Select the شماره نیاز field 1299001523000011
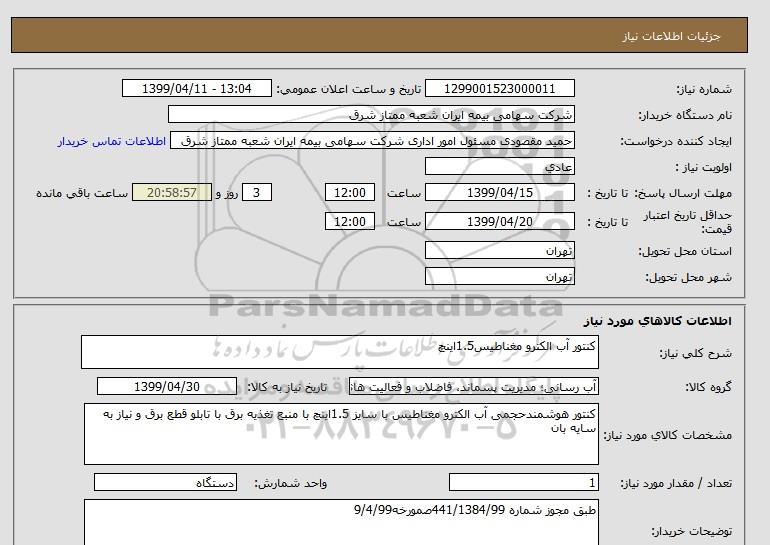Viewport: 770px width, 545px height. pos(499,88)
